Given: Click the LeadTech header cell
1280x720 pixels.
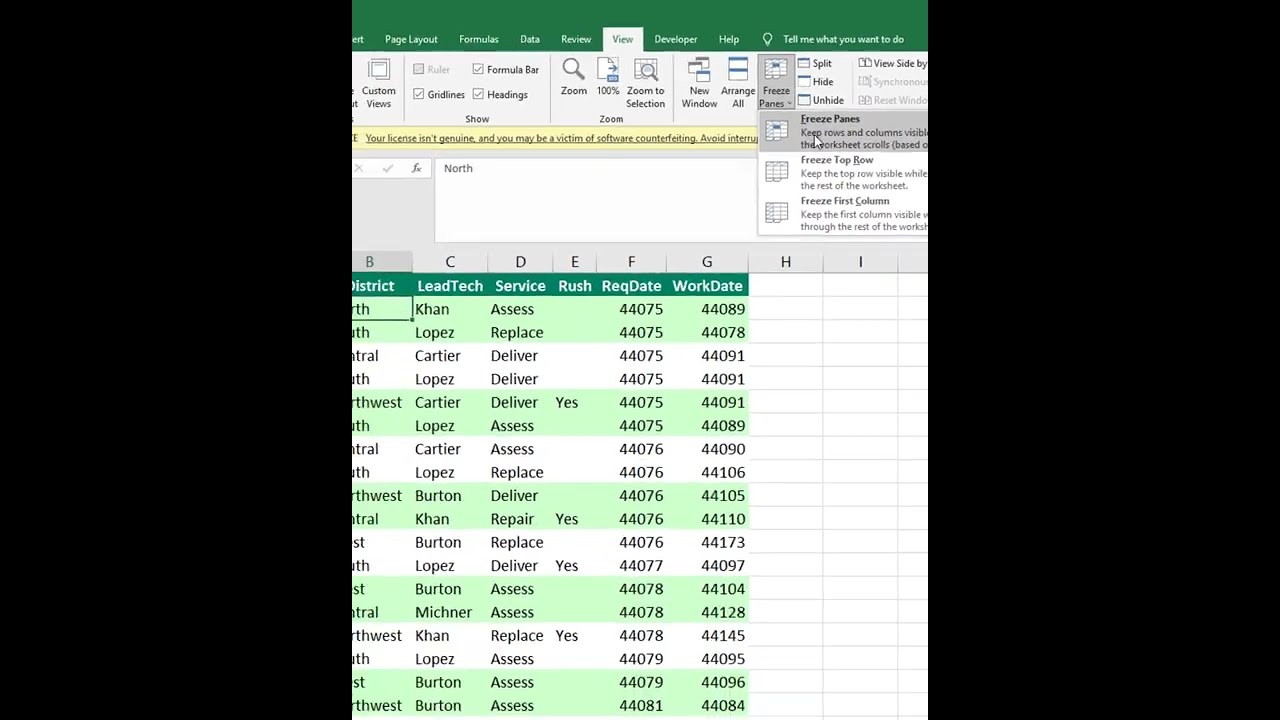Looking at the screenshot, I should [x=450, y=286].
